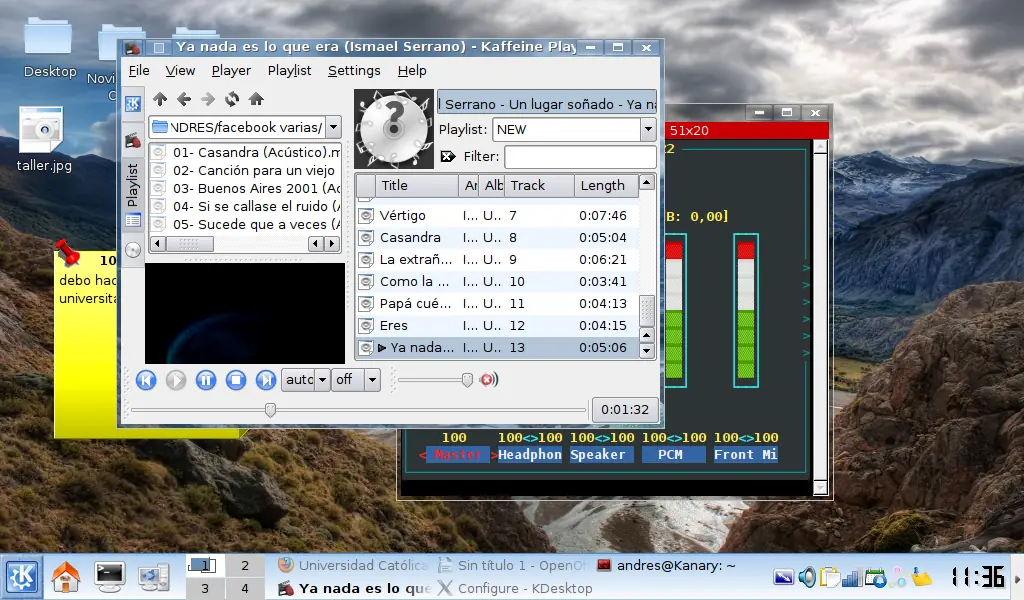
Task: Open the CD disc tab in sidebar
Action: coord(133,250)
